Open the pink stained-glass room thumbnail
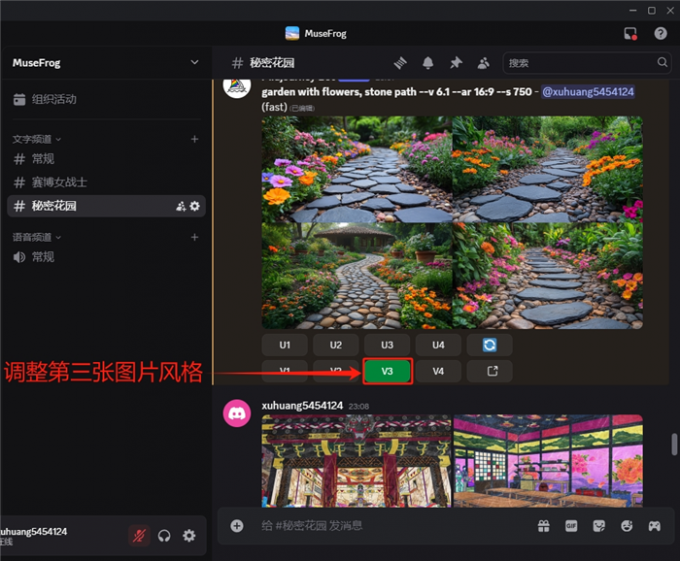Viewport: 680px width, 561px height. pos(548,461)
